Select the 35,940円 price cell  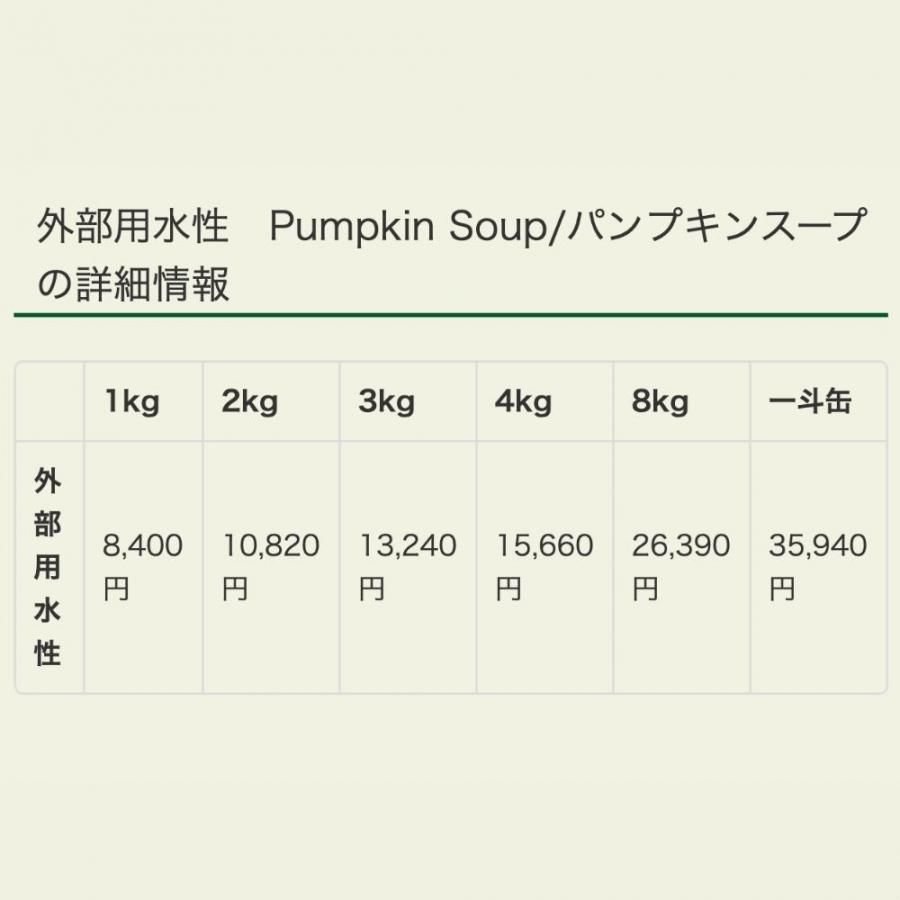(x=818, y=567)
